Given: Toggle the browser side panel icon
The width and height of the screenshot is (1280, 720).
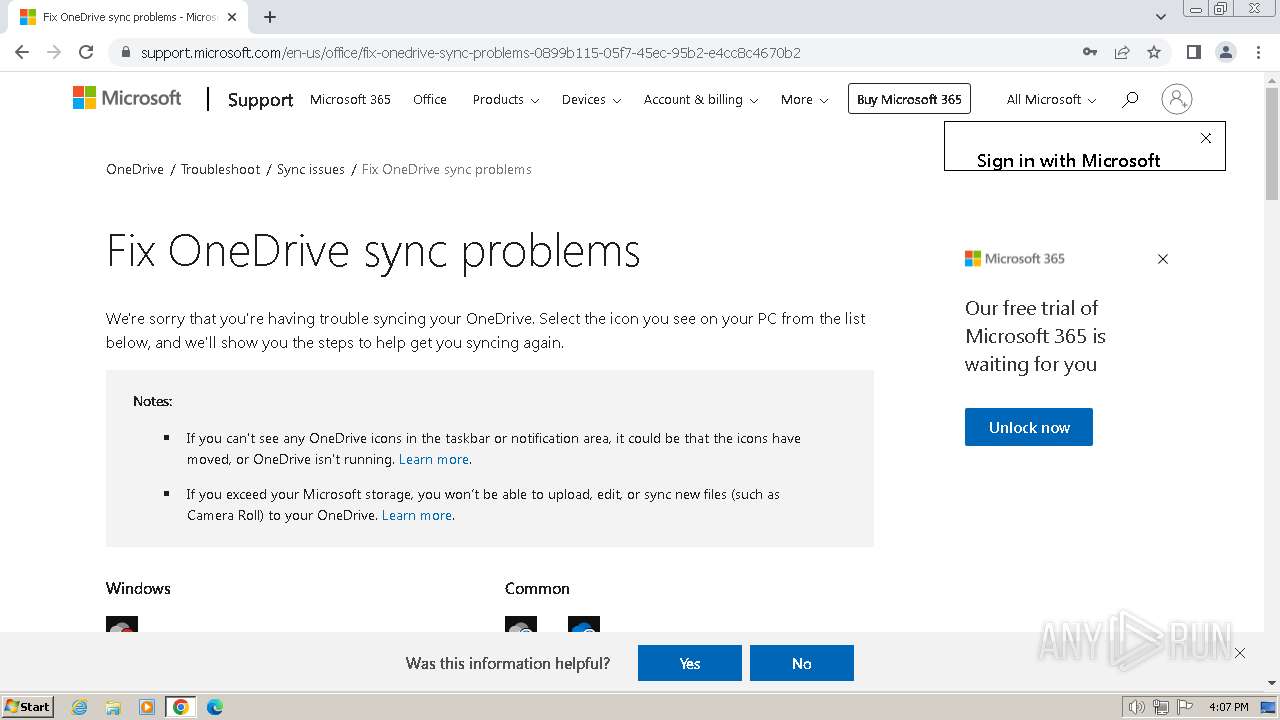Looking at the screenshot, I should click(x=1193, y=52).
